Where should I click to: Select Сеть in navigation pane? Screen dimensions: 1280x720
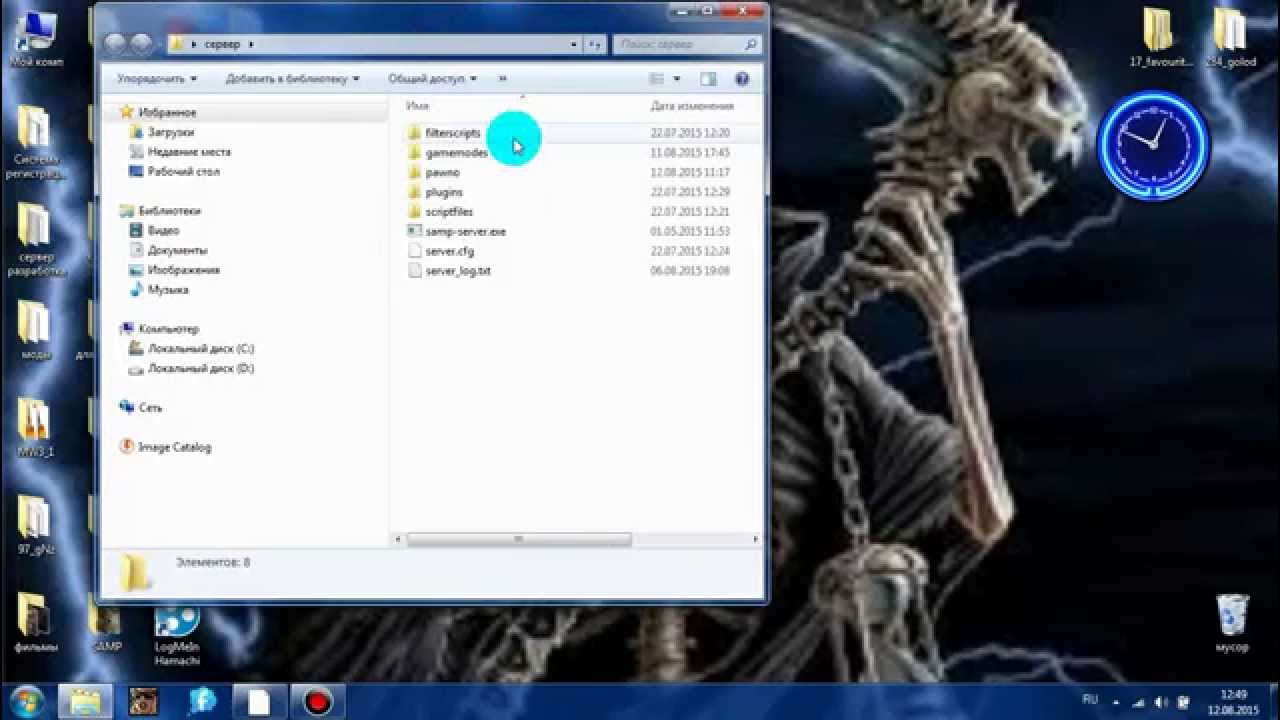pos(150,408)
